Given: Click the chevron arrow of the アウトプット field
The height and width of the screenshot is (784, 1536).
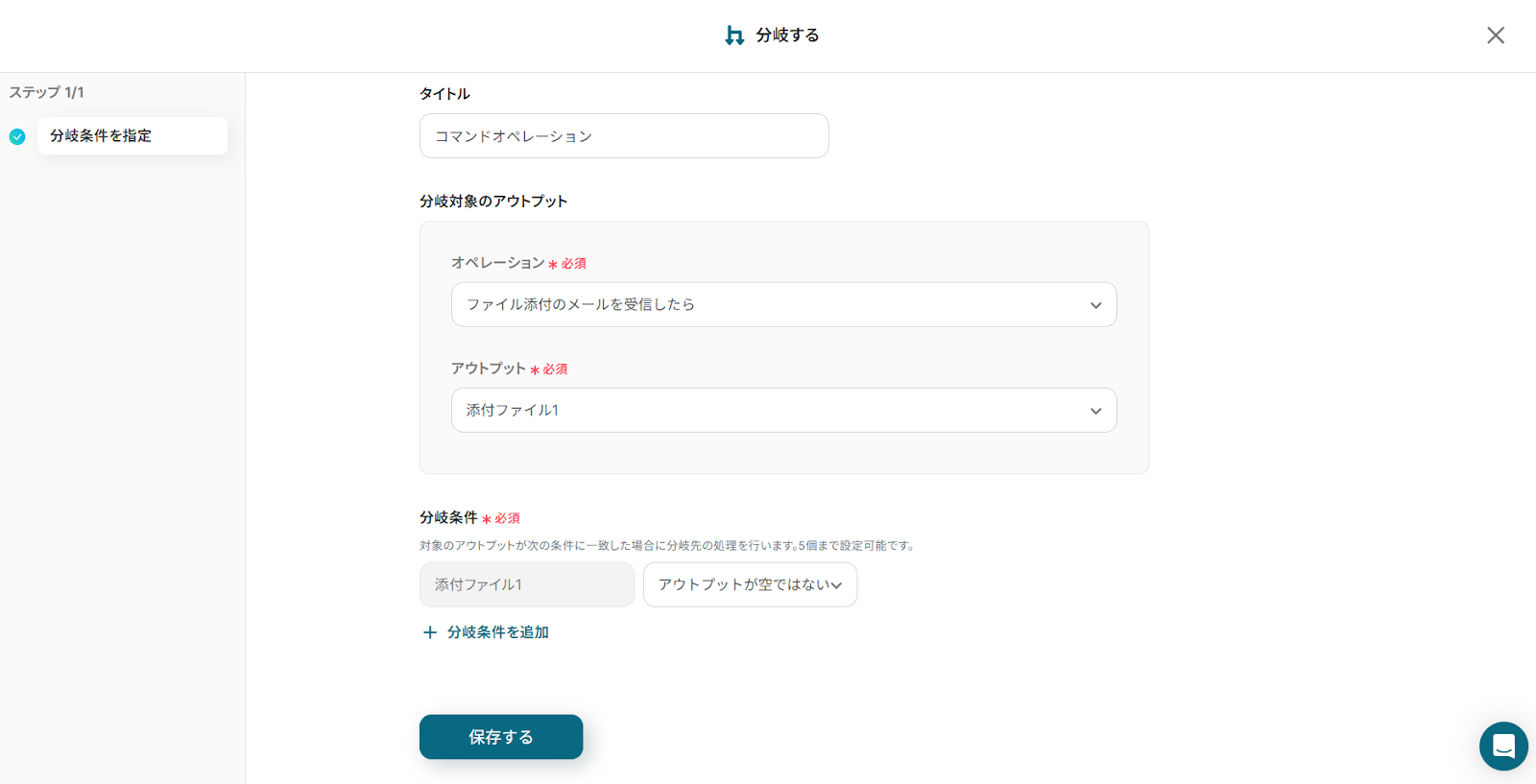Looking at the screenshot, I should tap(1095, 411).
